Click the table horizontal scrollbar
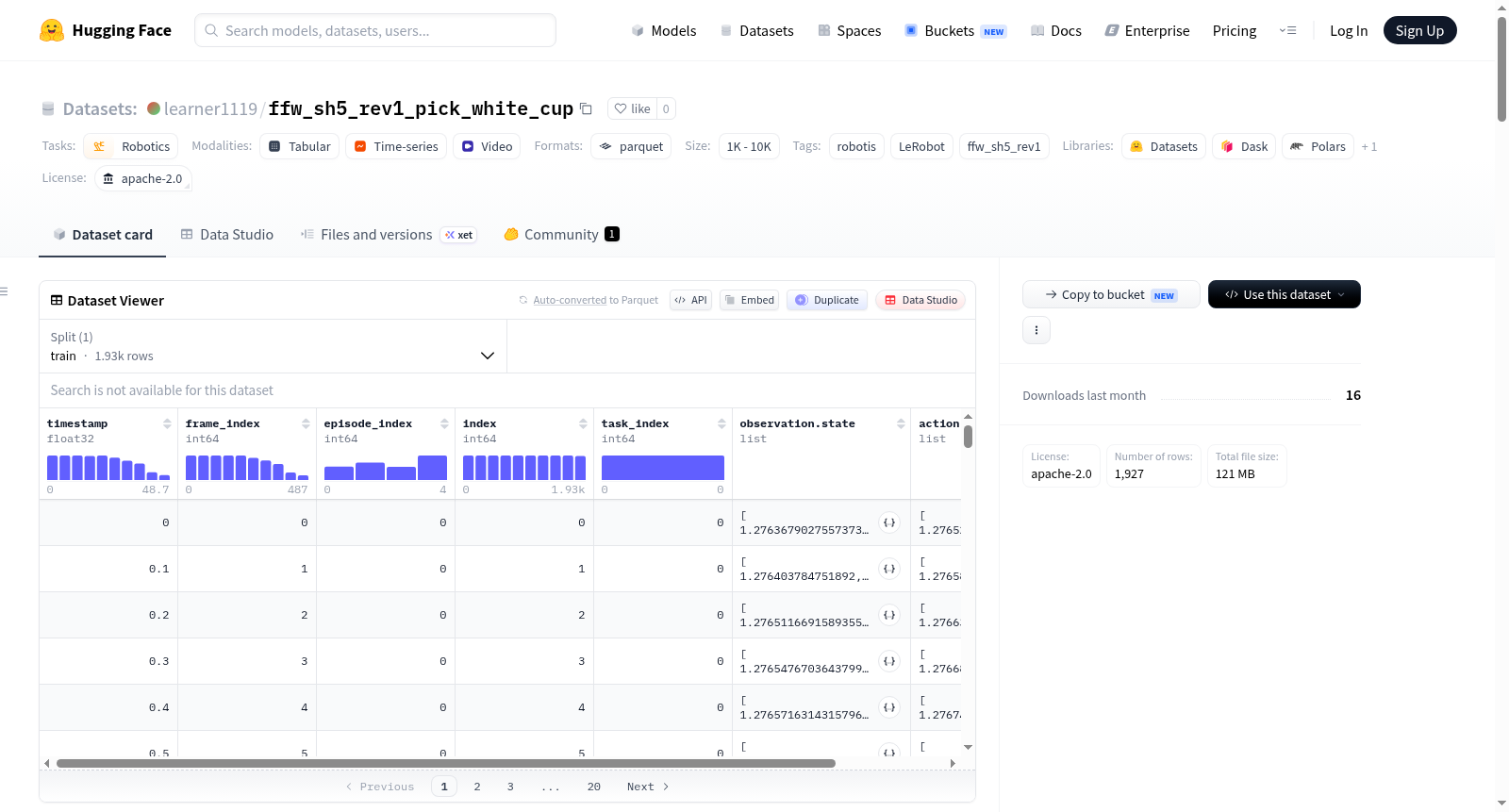 pyautogui.click(x=446, y=763)
